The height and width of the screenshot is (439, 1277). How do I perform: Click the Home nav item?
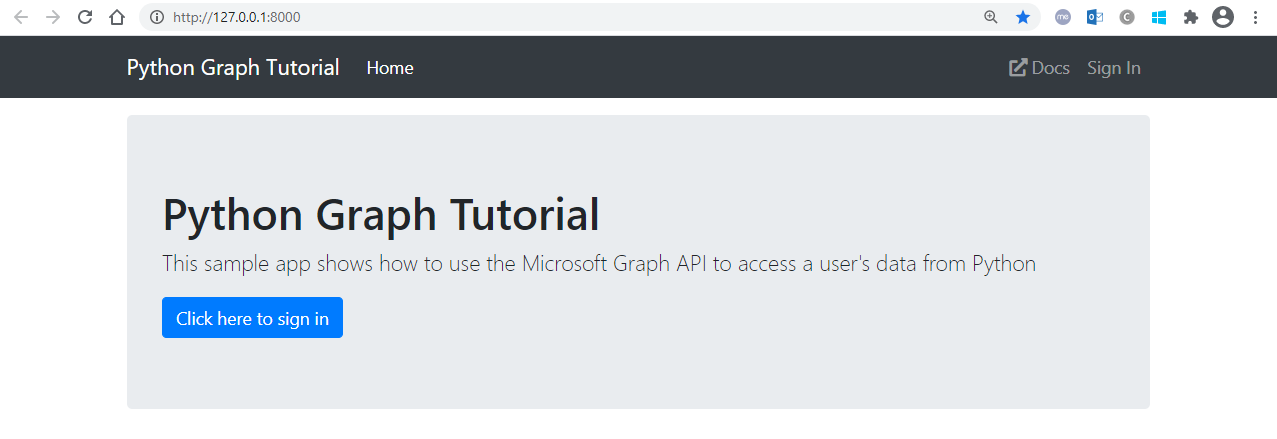(x=390, y=68)
